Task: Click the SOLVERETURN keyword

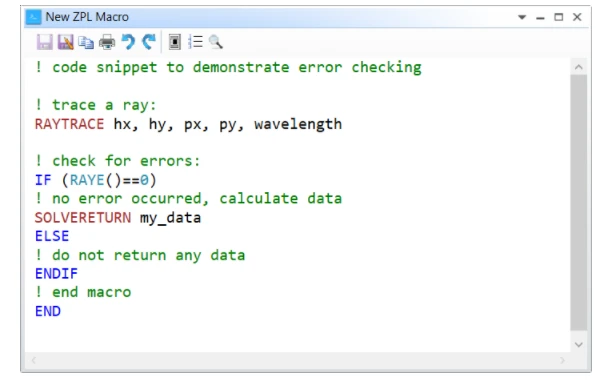Action: coord(82,218)
